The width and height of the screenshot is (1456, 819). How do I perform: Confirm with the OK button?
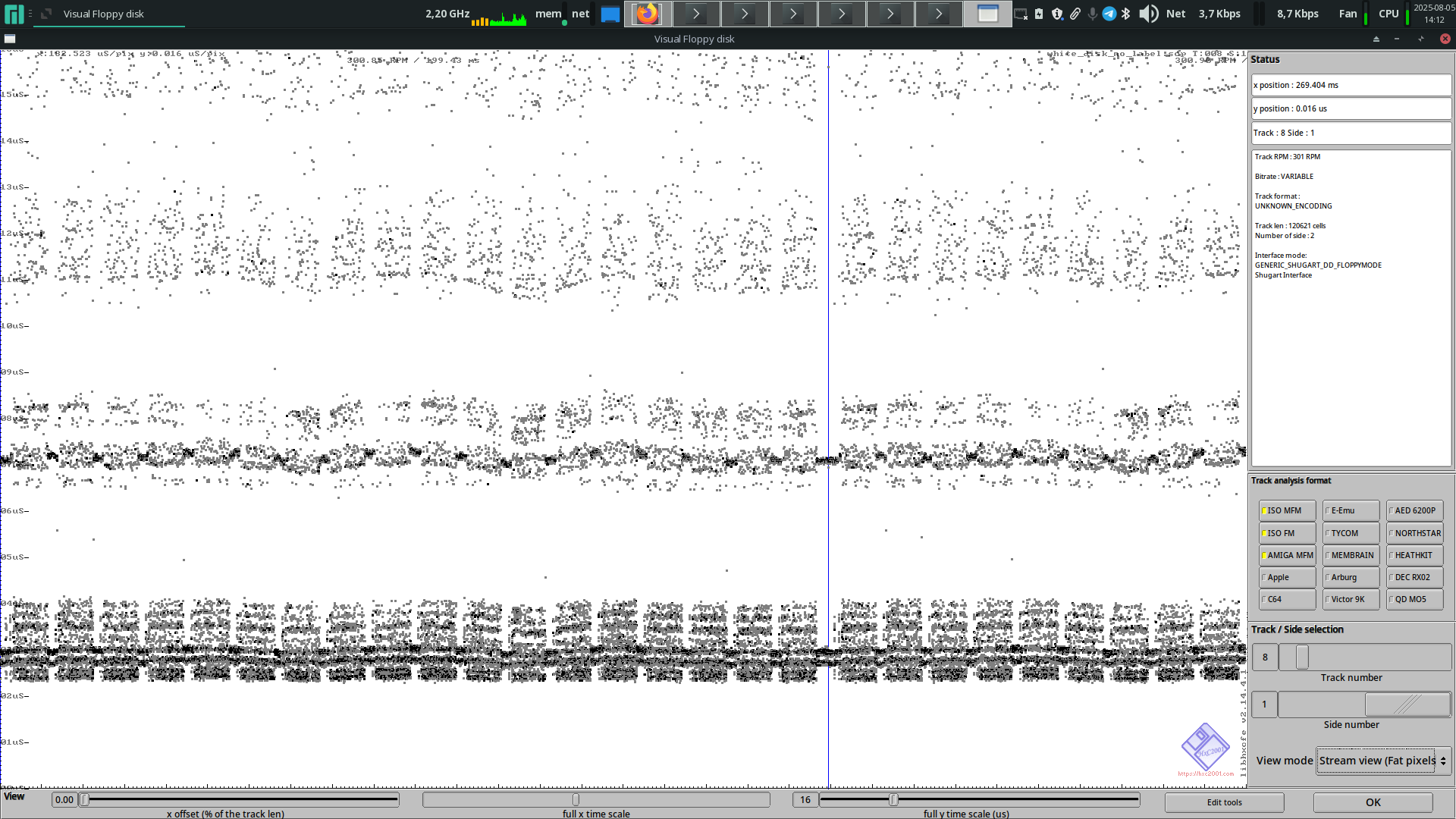(1373, 802)
